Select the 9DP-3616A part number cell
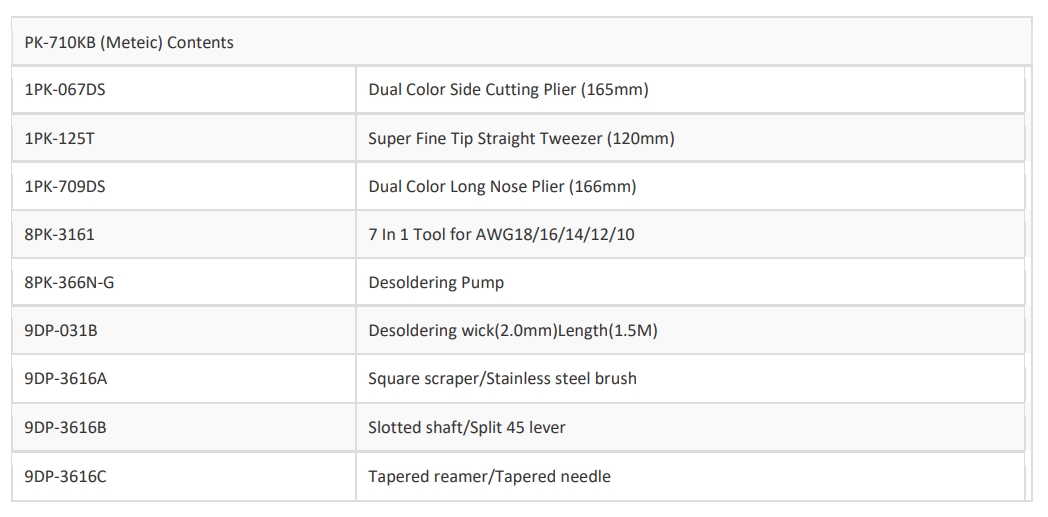Screen dimensions: 1048x517 [65, 379]
